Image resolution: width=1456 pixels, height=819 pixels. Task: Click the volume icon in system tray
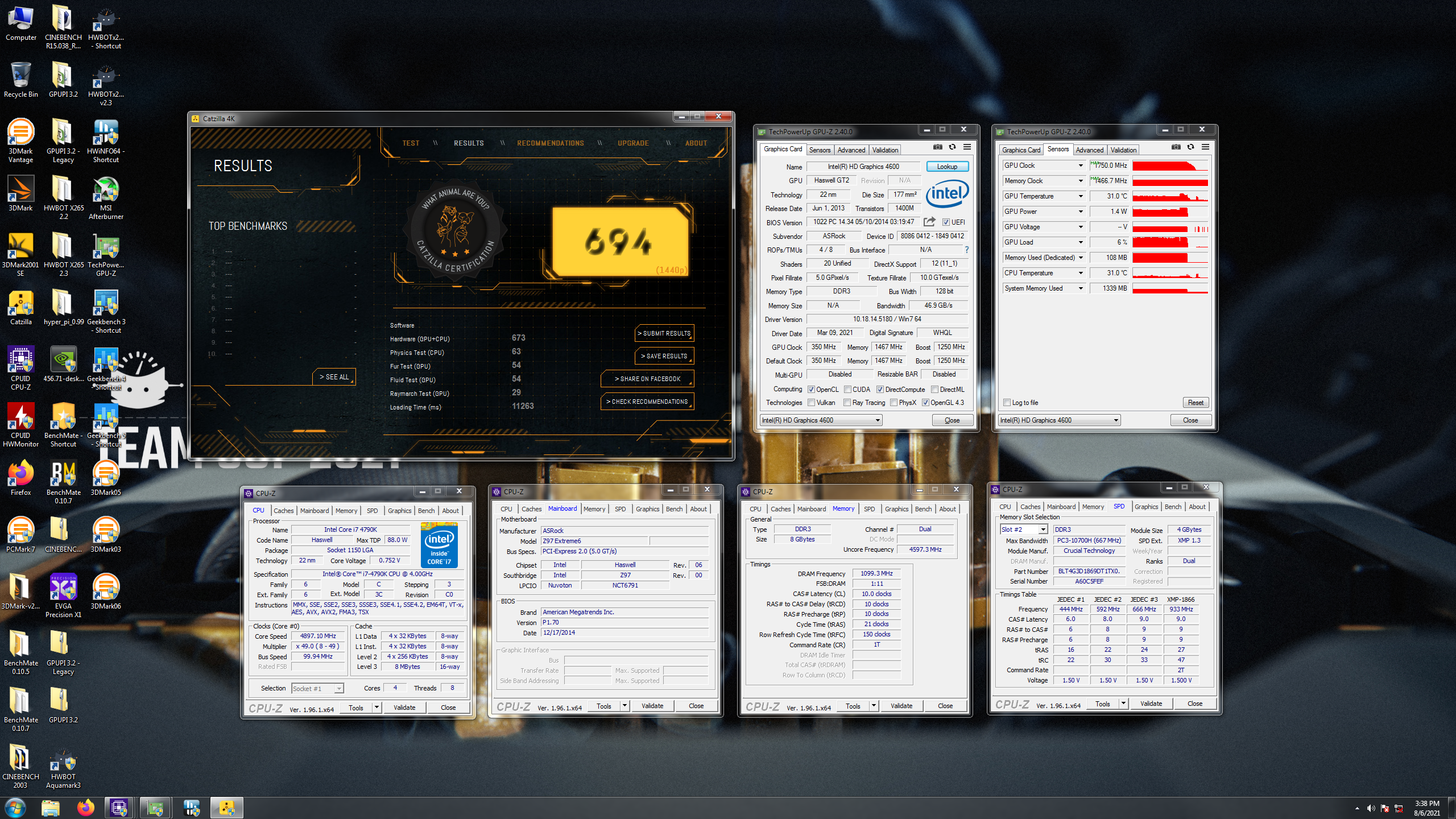tap(1371, 808)
